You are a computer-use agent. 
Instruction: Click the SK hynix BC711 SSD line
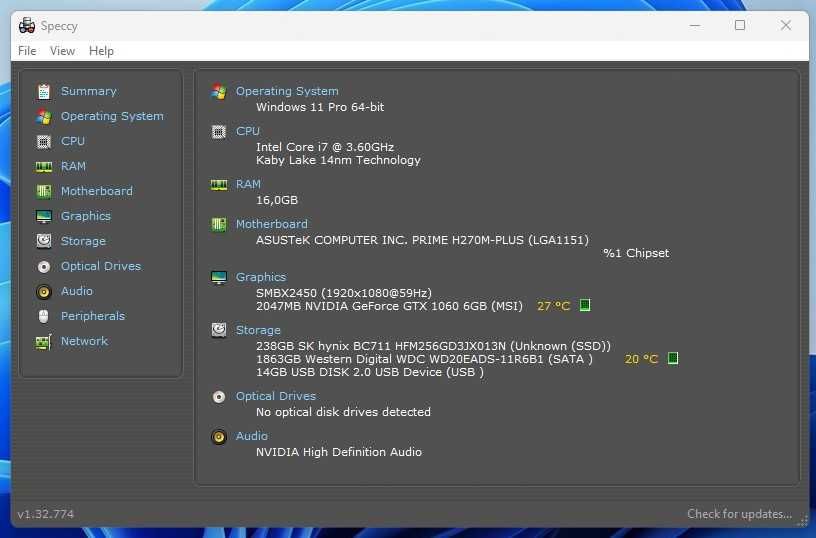tap(433, 346)
